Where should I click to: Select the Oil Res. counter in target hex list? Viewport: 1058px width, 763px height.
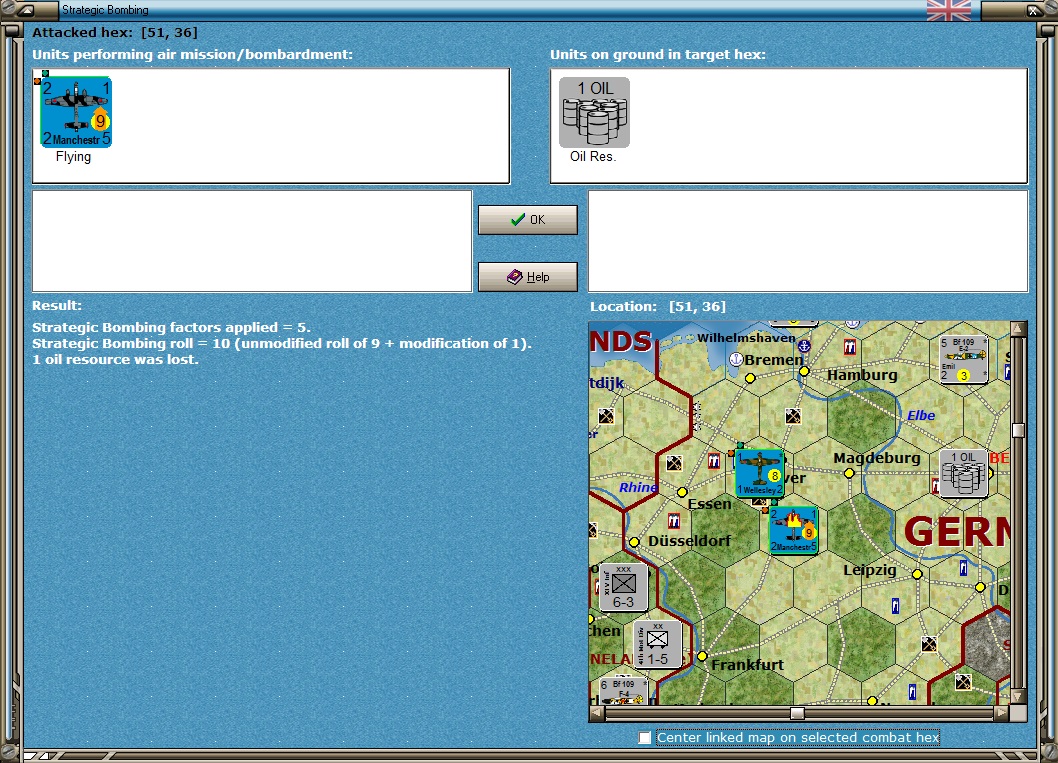tap(594, 112)
